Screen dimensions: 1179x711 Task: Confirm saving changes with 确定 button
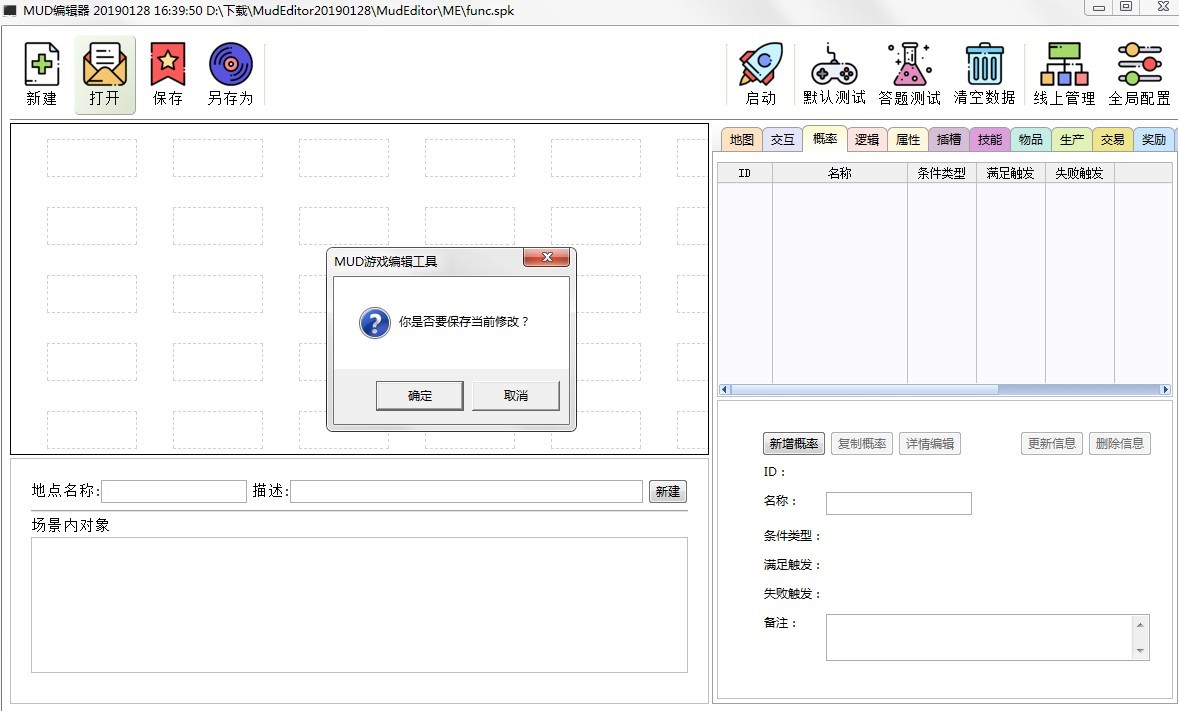tap(419, 395)
